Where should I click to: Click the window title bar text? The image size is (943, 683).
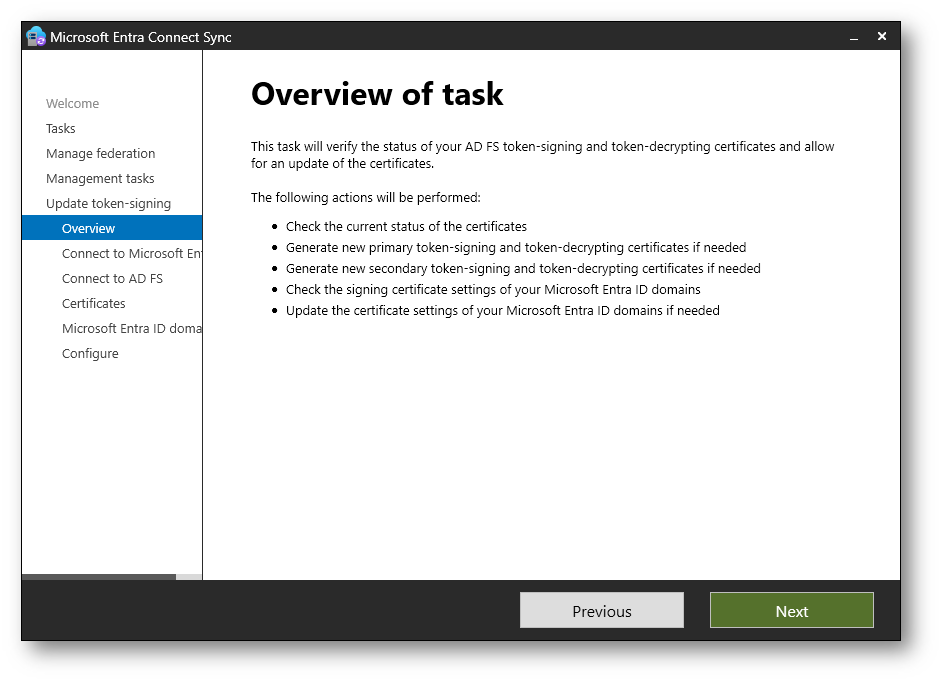141,37
